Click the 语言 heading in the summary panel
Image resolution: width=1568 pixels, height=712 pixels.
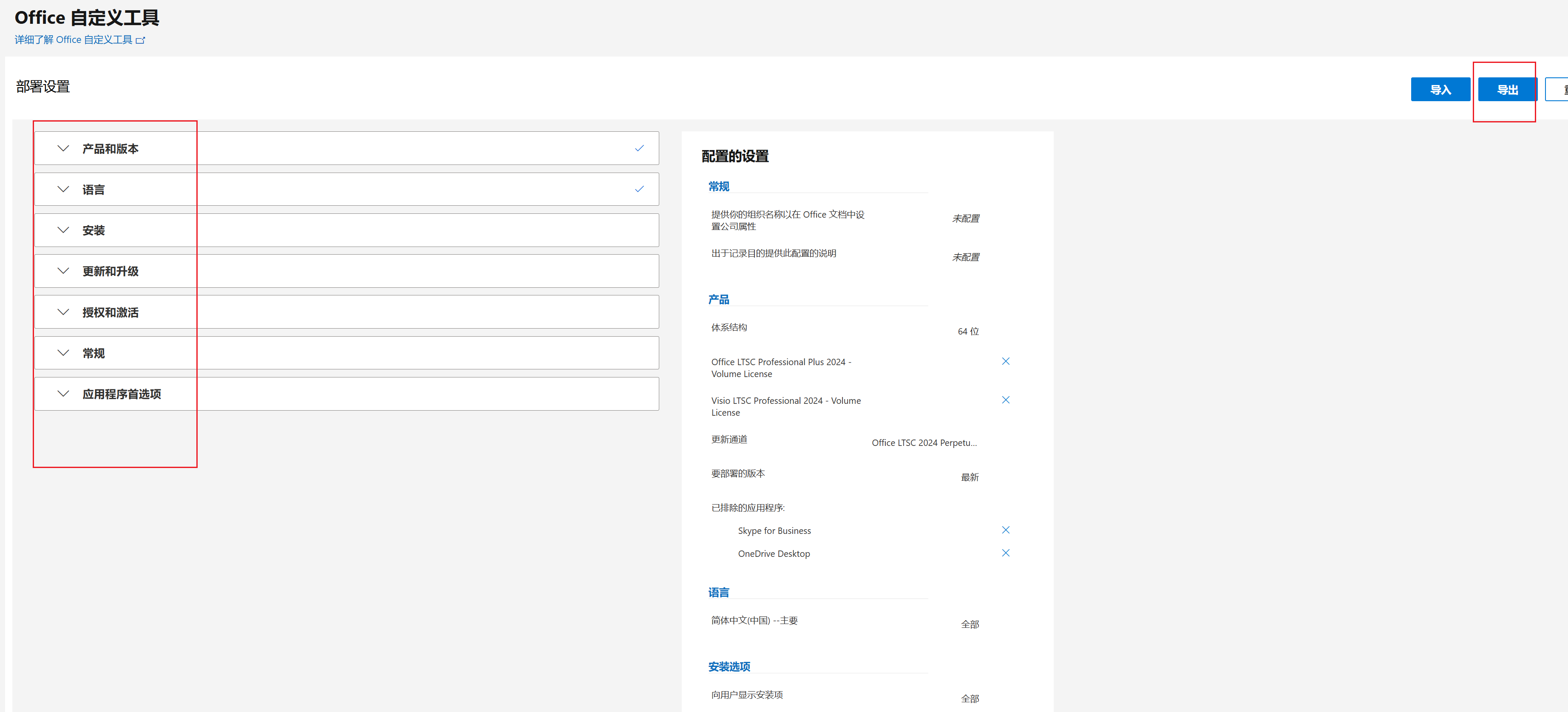tap(718, 593)
